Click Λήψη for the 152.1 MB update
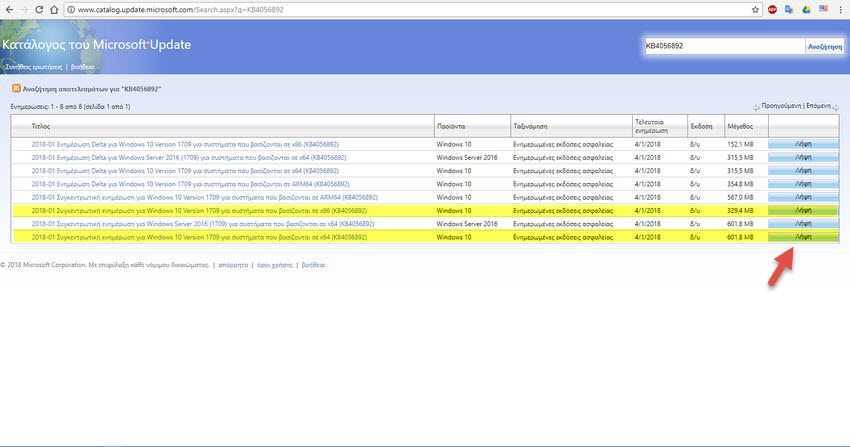The width and height of the screenshot is (850, 447). click(x=803, y=144)
